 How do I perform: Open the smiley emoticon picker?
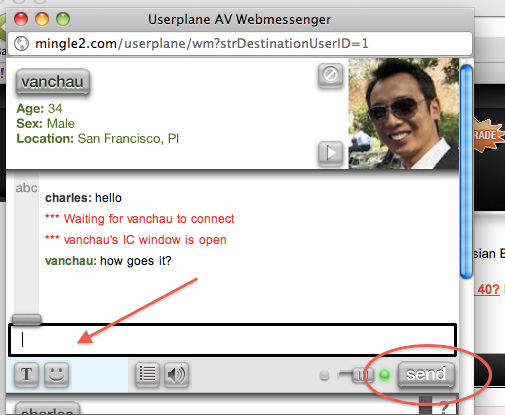(56, 375)
